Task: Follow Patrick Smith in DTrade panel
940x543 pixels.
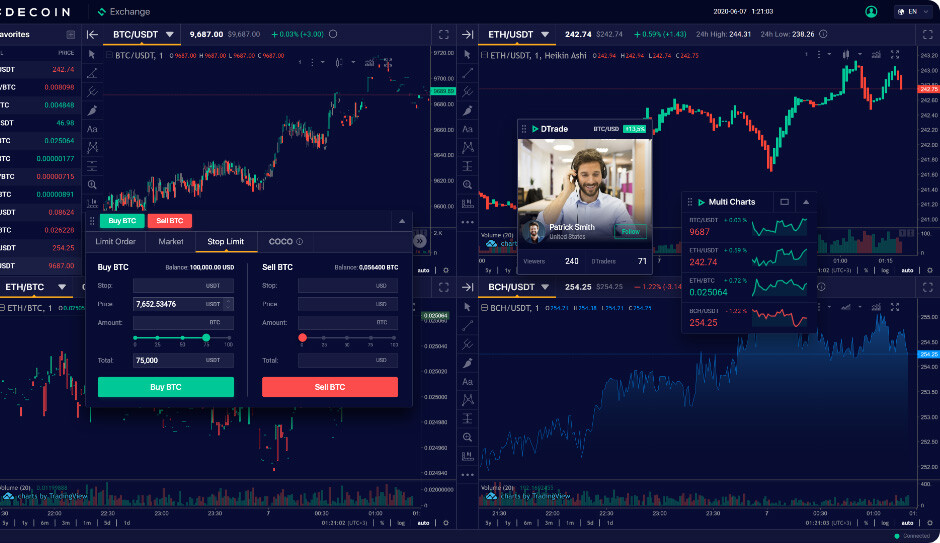Action: coord(630,231)
